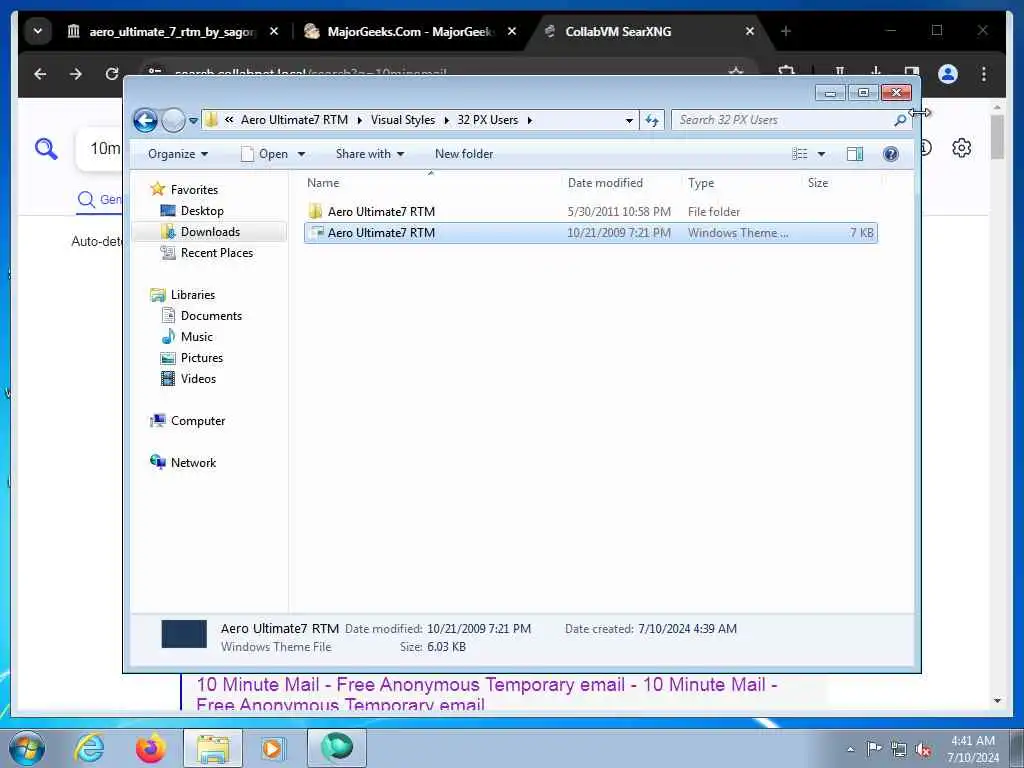This screenshot has height=768, width=1024.
Task: Open the 'Share with' menu
Action: tap(370, 154)
